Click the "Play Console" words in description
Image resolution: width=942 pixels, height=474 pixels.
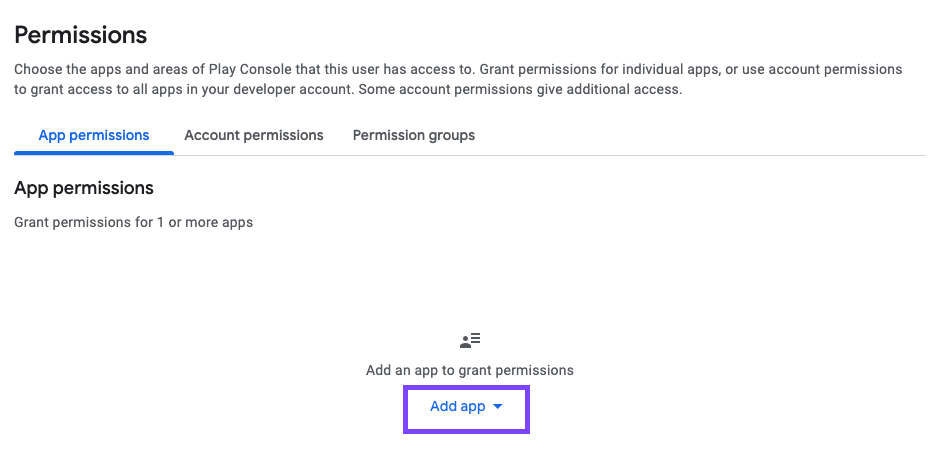(247, 69)
